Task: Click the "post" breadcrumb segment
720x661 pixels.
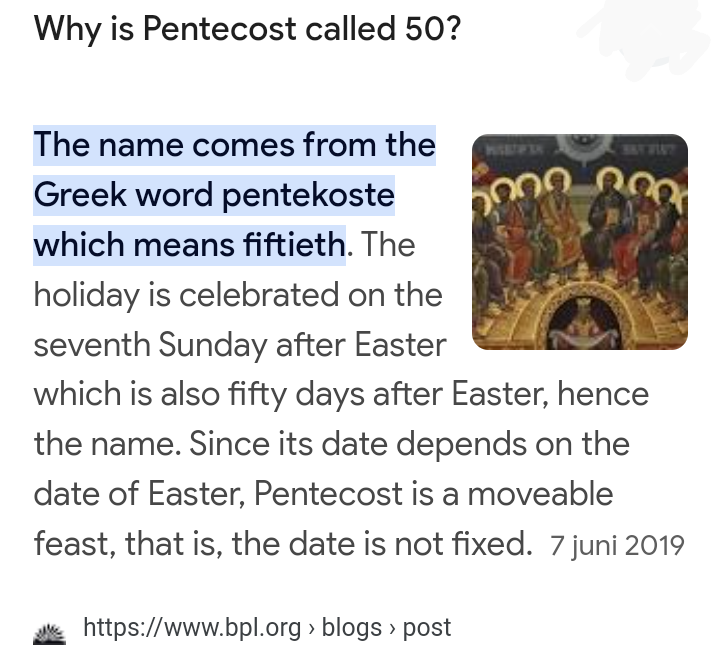Action: [427, 628]
